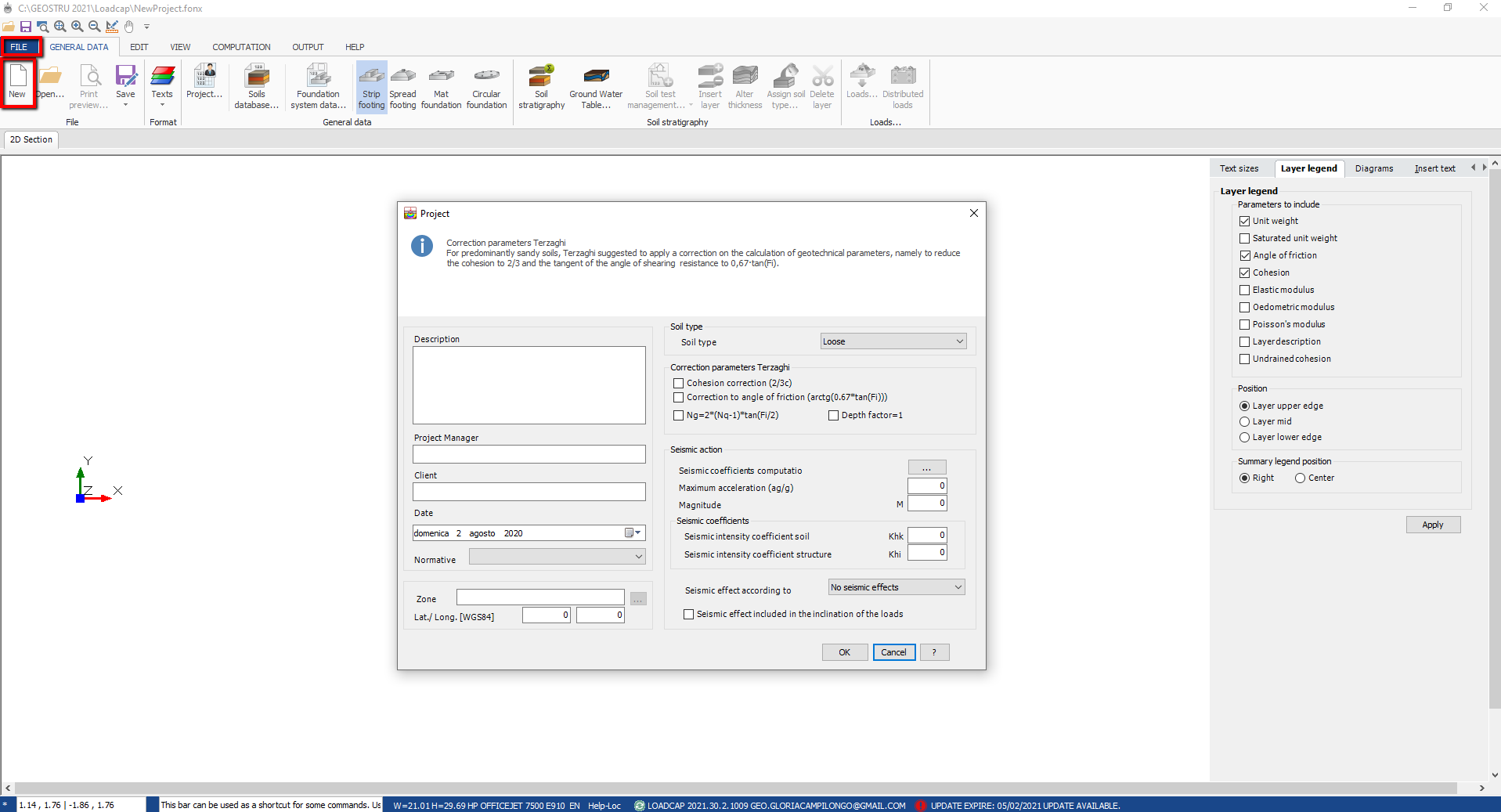Open the Normative dropdown
Viewport: 1501px width, 812px height.
coord(557,557)
